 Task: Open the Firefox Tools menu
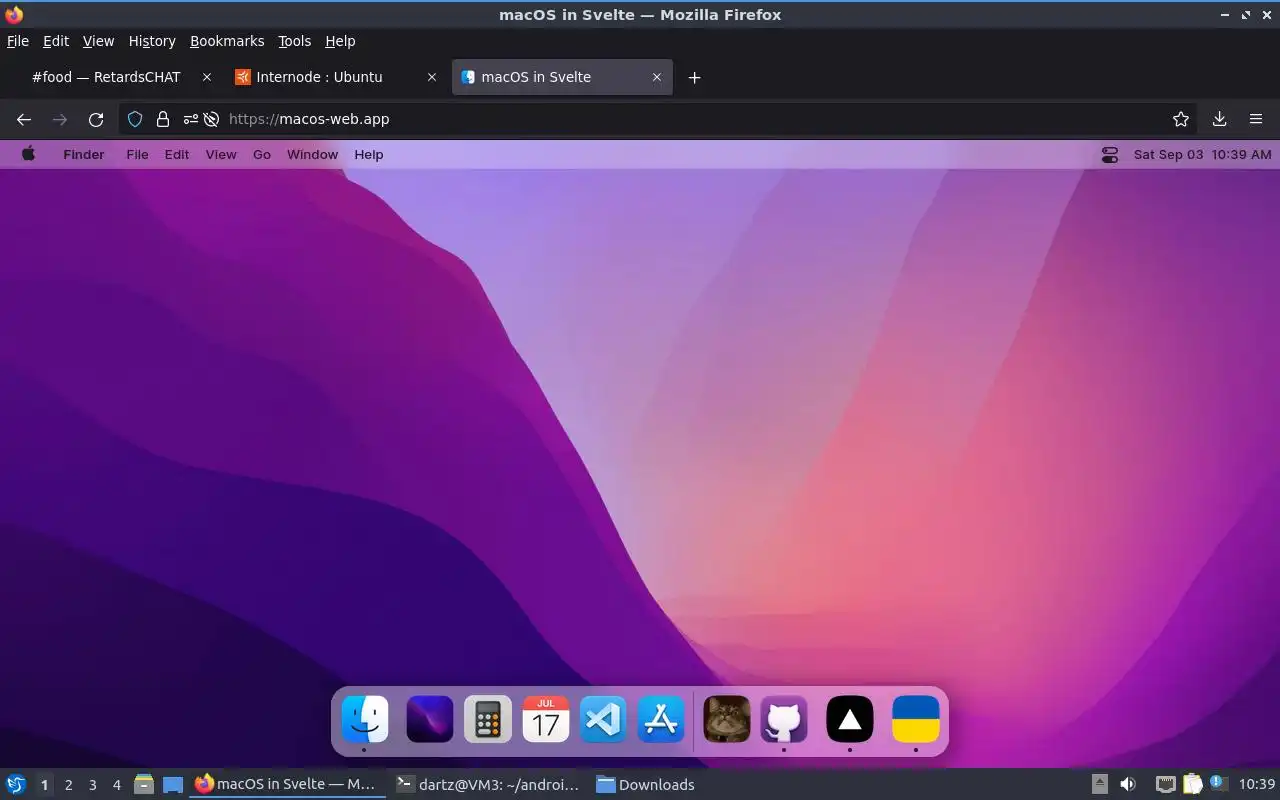[x=295, y=41]
